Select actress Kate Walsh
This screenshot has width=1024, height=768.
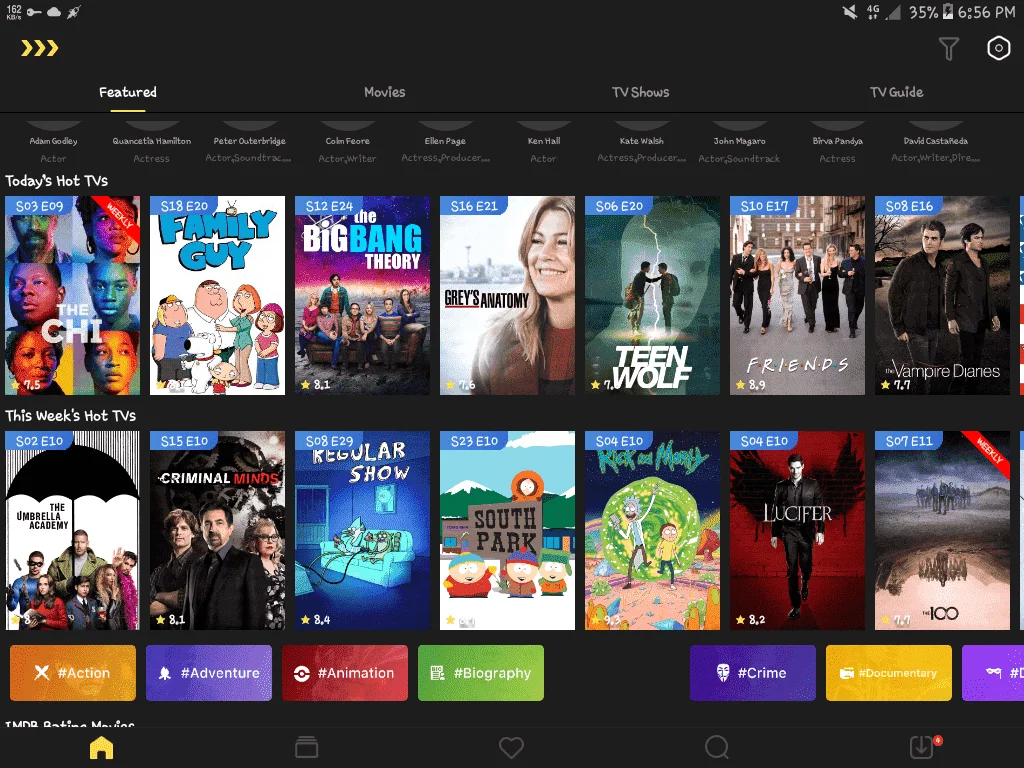click(x=641, y=142)
